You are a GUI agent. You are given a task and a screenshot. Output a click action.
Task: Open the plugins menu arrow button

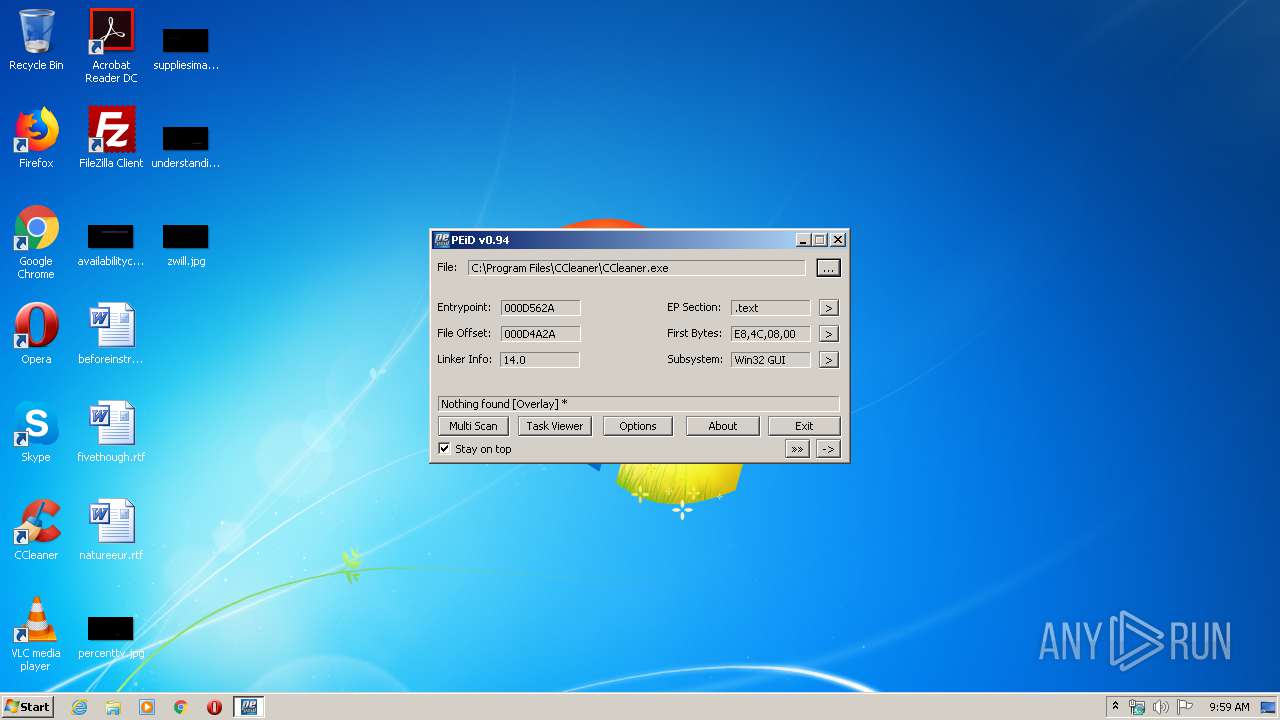[x=828, y=450]
